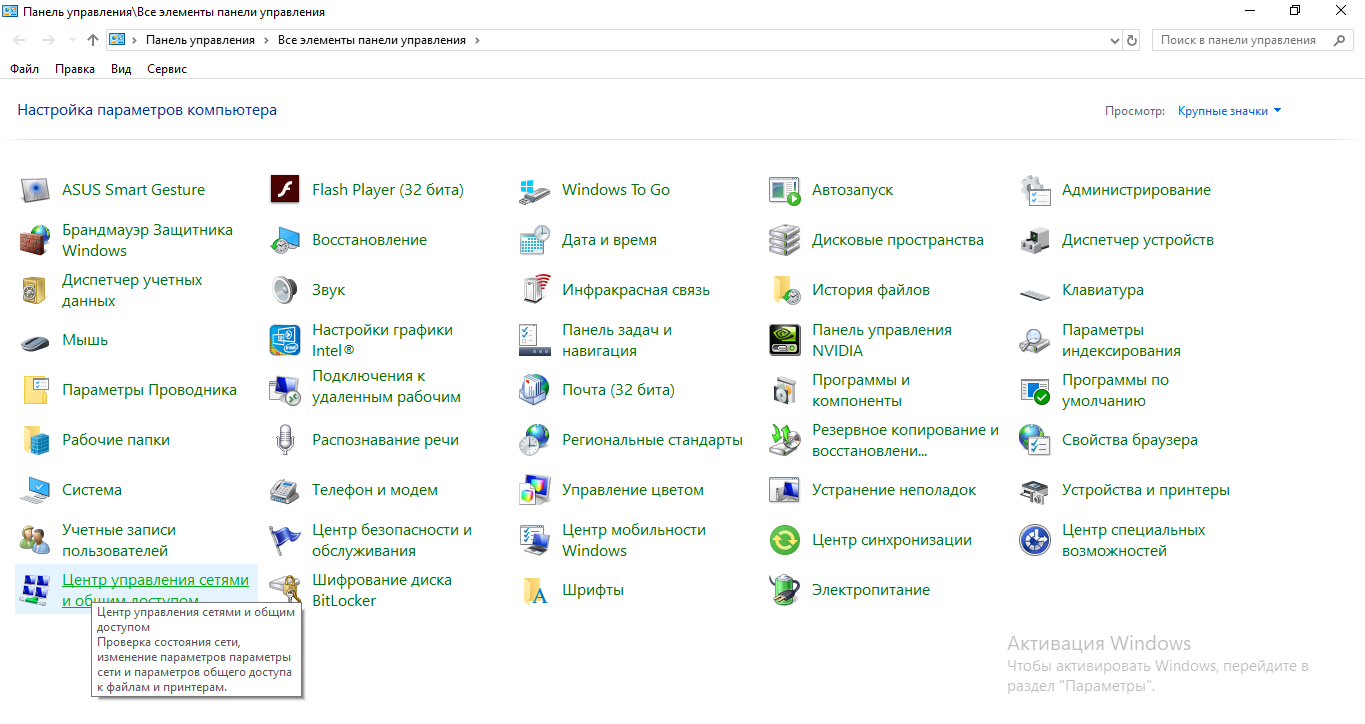
Task: Open the ASUS Smart Gesture icon
Action: (x=35, y=190)
